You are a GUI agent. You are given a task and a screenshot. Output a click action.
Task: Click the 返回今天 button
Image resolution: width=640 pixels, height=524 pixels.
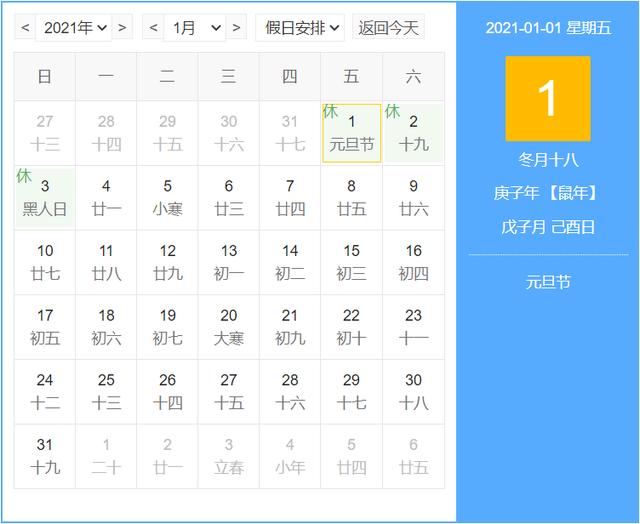(x=389, y=27)
